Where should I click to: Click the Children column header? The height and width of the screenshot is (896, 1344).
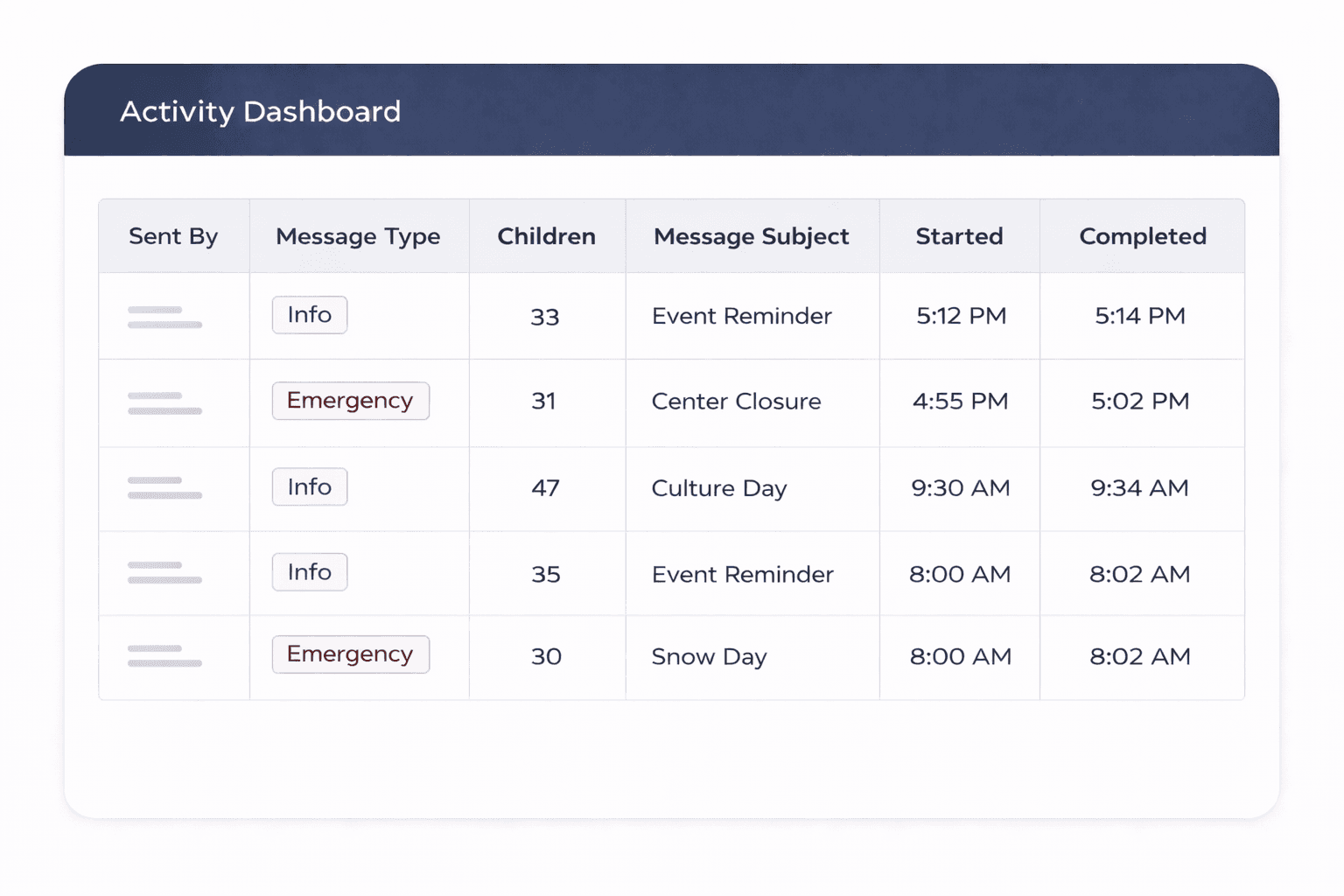pyautogui.click(x=547, y=236)
